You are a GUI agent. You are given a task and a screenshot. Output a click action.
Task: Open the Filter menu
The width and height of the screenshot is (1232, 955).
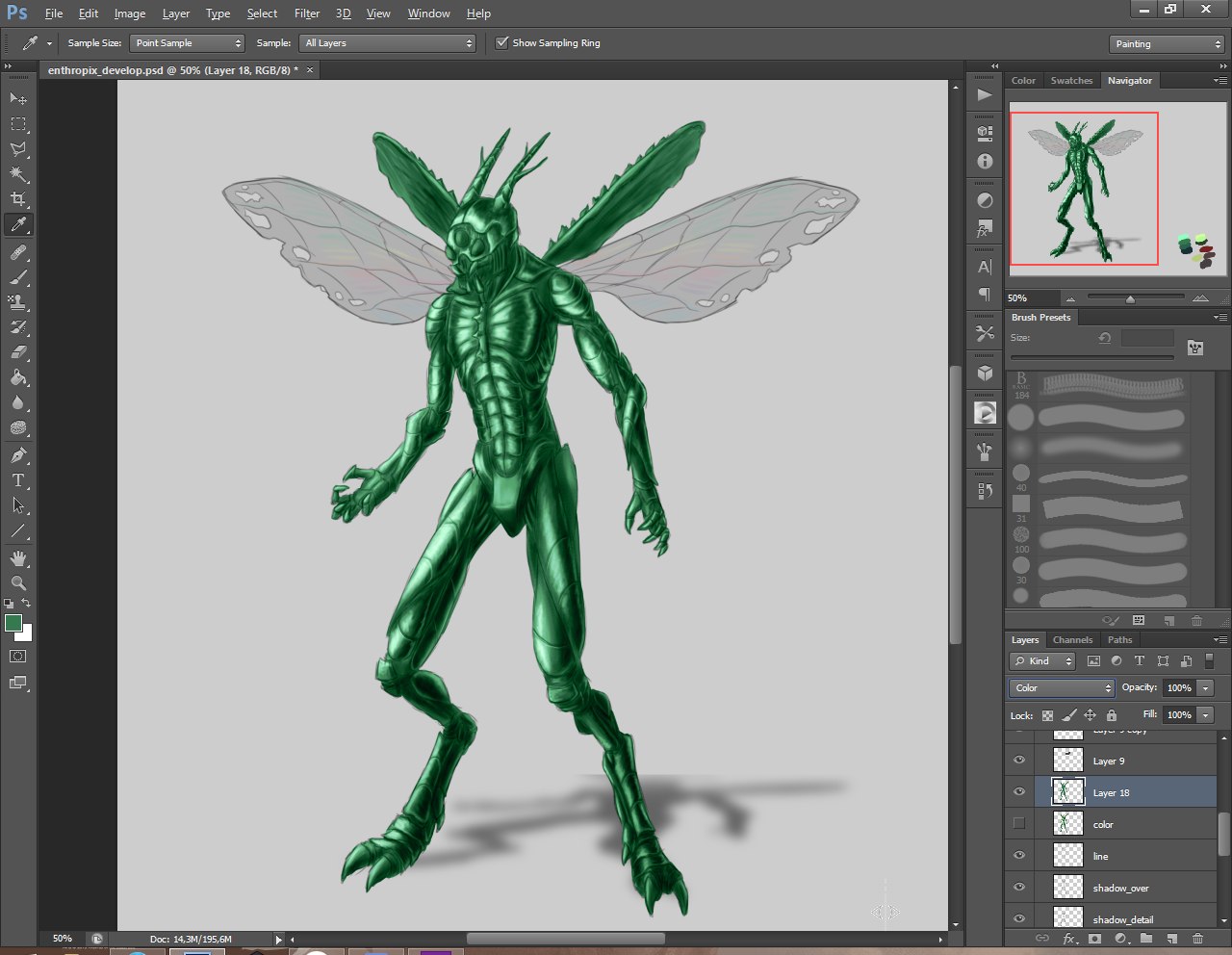pos(307,13)
